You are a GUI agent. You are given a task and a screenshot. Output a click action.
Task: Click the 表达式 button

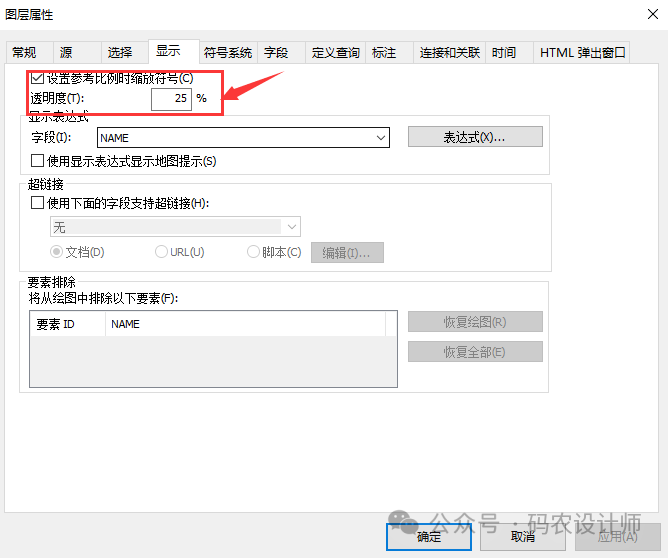[x=474, y=137]
